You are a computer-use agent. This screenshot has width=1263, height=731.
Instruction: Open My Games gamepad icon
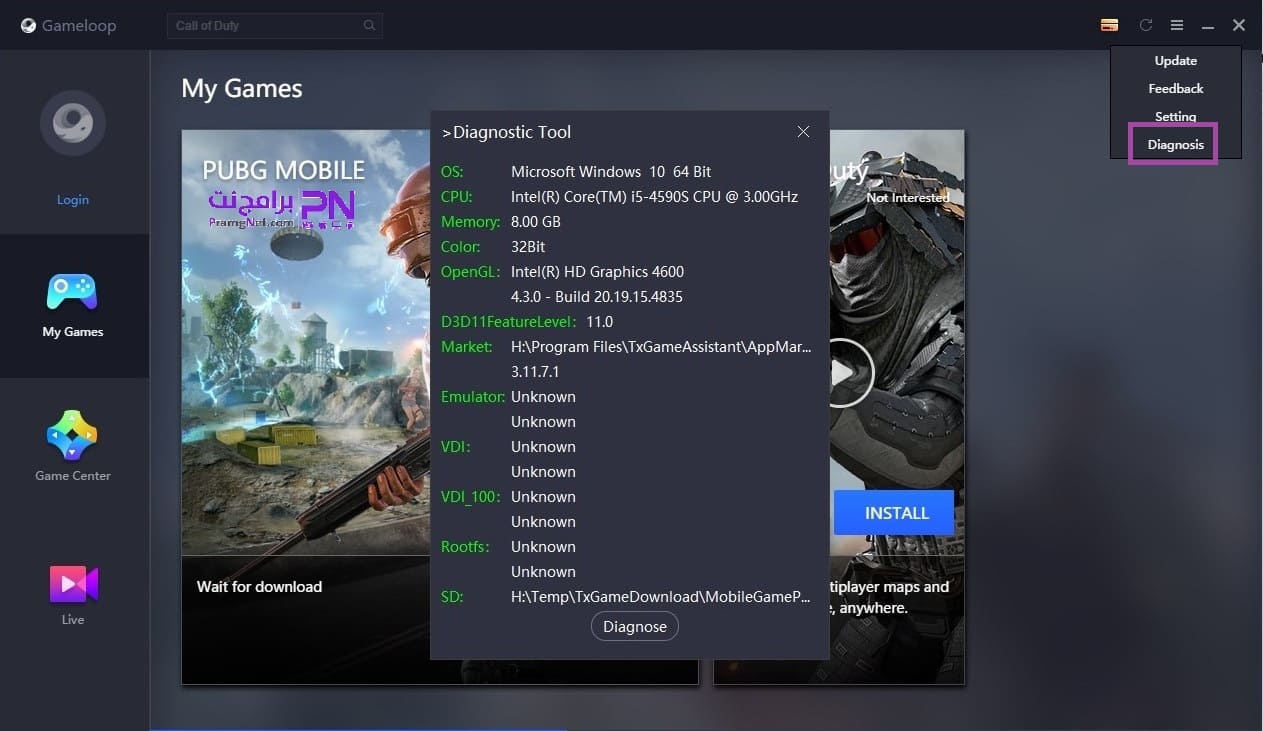[72, 292]
